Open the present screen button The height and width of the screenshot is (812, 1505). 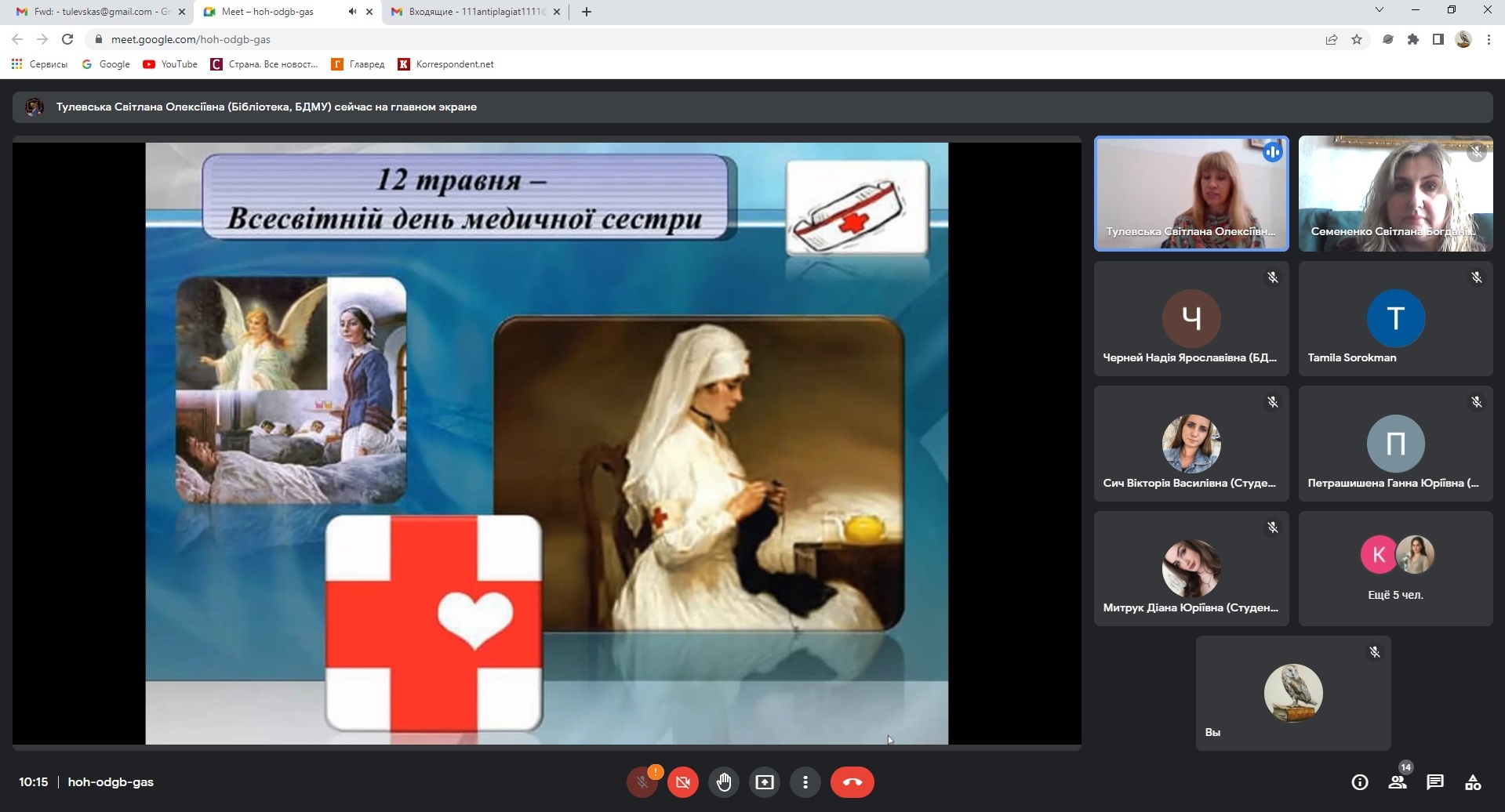[765, 782]
